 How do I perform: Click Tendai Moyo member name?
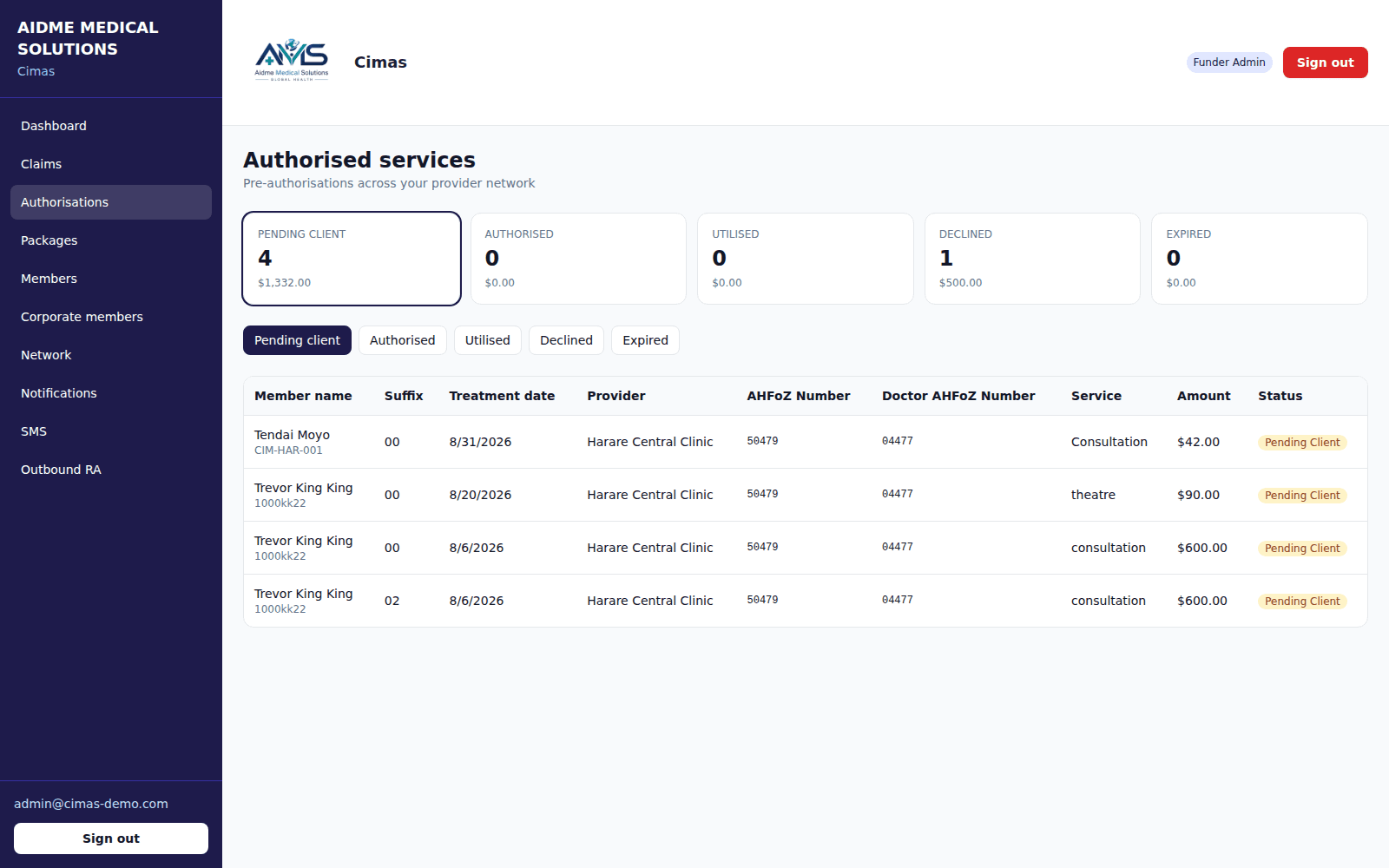292,435
